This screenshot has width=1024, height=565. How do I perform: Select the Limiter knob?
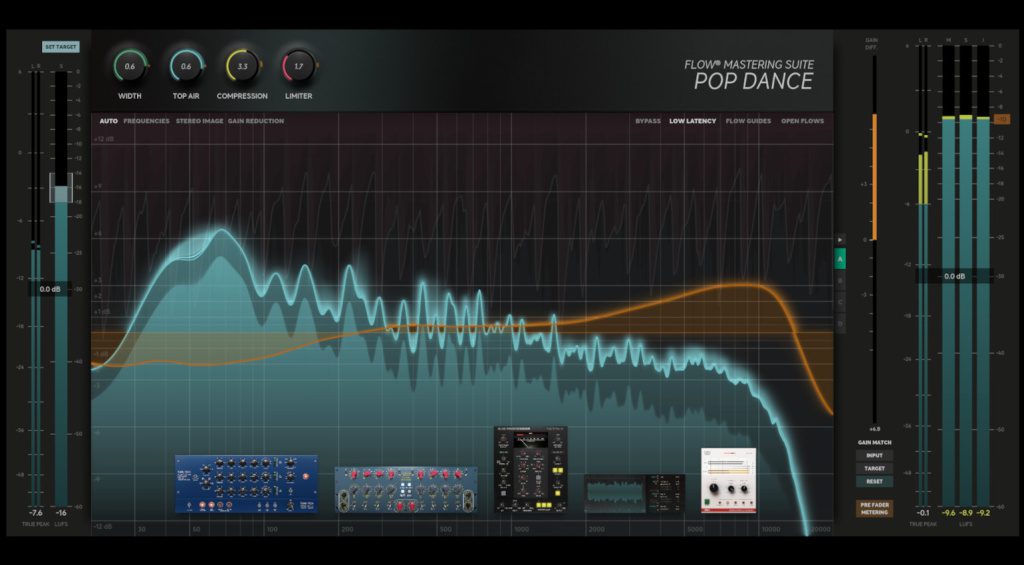point(298,67)
